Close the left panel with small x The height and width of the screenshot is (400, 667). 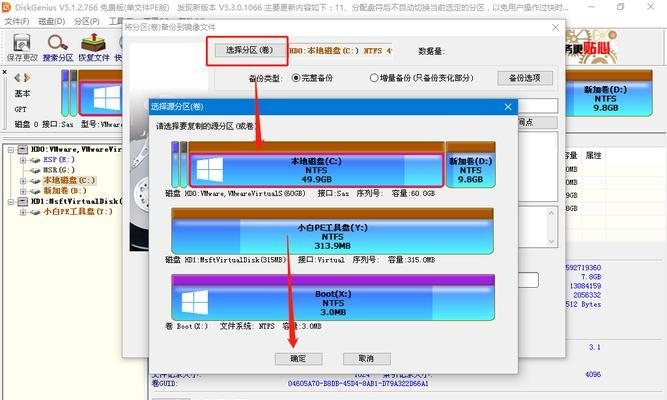click(x=5, y=72)
